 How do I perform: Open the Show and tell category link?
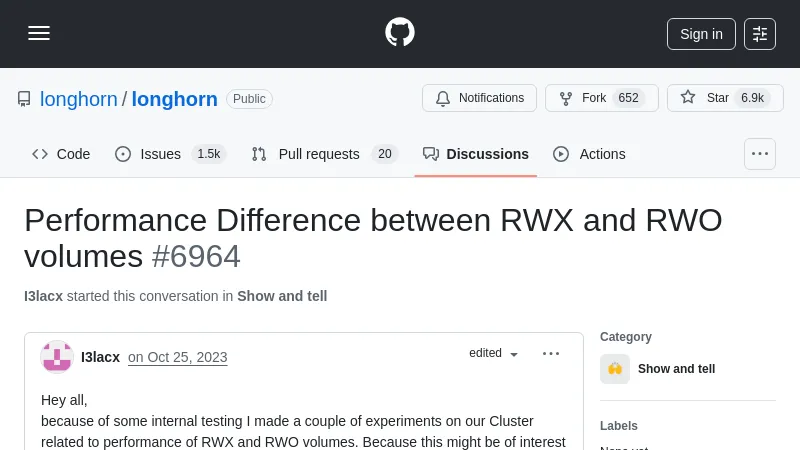pyautogui.click(x=676, y=369)
